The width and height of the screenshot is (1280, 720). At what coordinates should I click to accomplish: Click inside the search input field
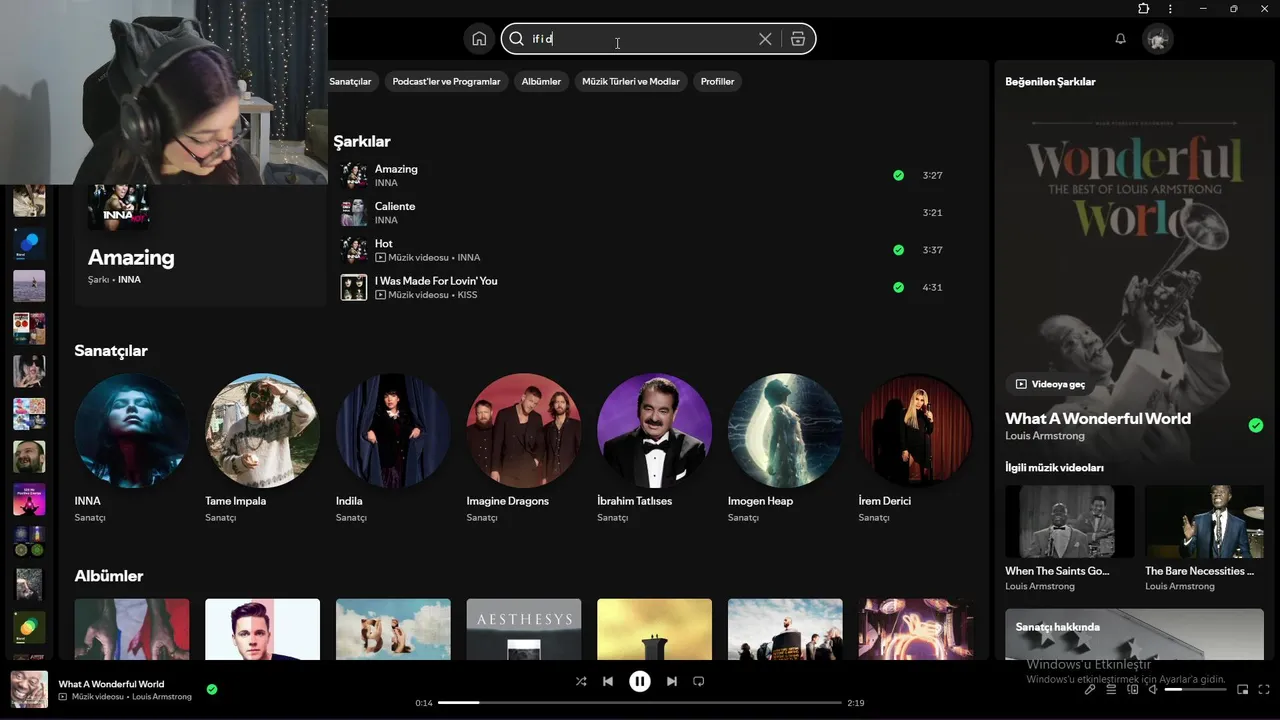coord(640,39)
